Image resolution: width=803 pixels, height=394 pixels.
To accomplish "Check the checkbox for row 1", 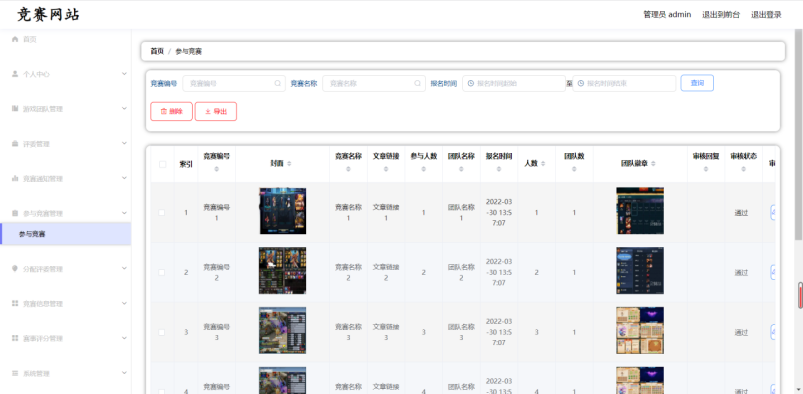I will (x=162, y=212).
